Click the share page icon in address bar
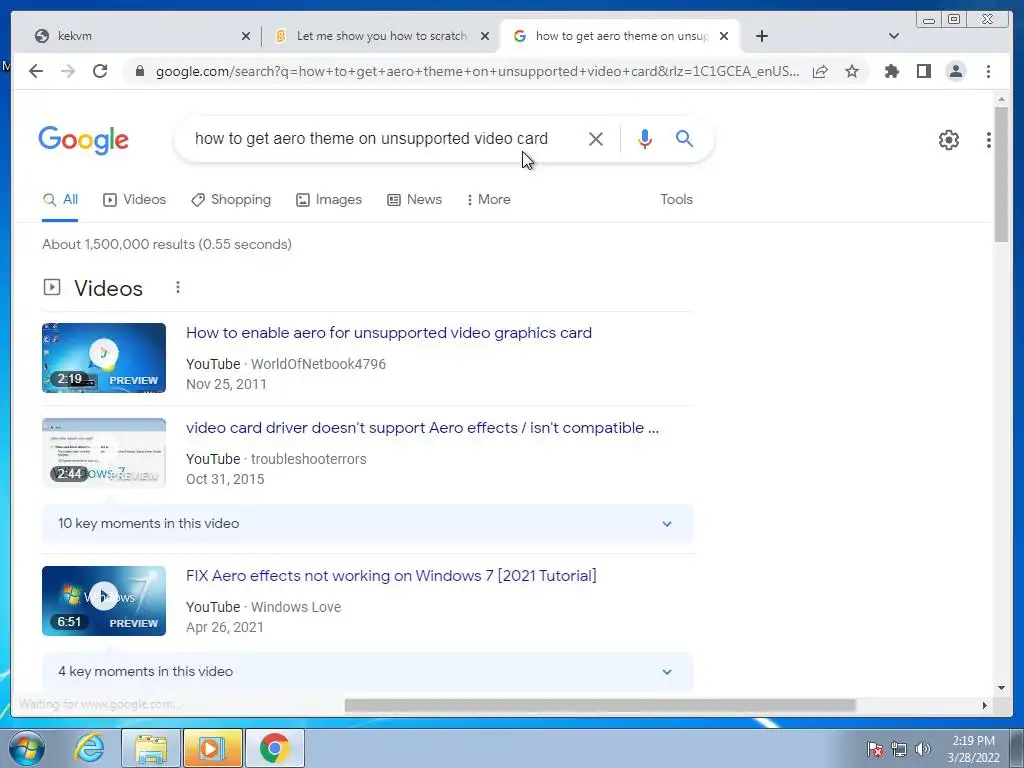 point(820,71)
